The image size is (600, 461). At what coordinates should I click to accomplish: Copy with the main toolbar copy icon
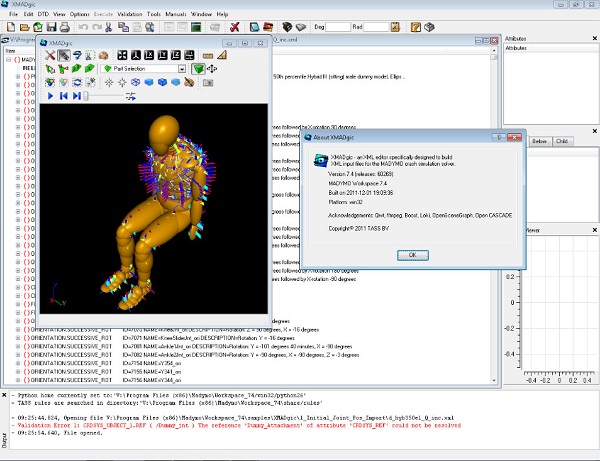click(123, 27)
